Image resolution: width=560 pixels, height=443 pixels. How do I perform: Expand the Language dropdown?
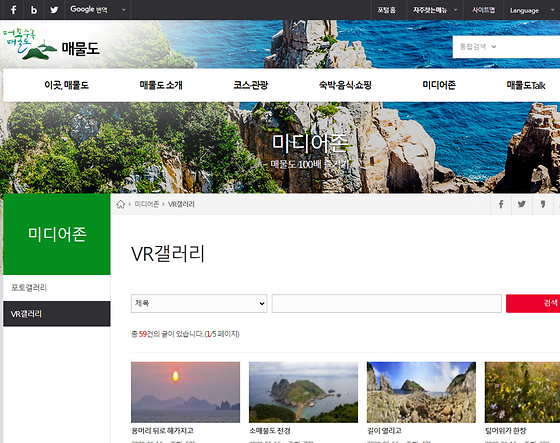click(531, 10)
